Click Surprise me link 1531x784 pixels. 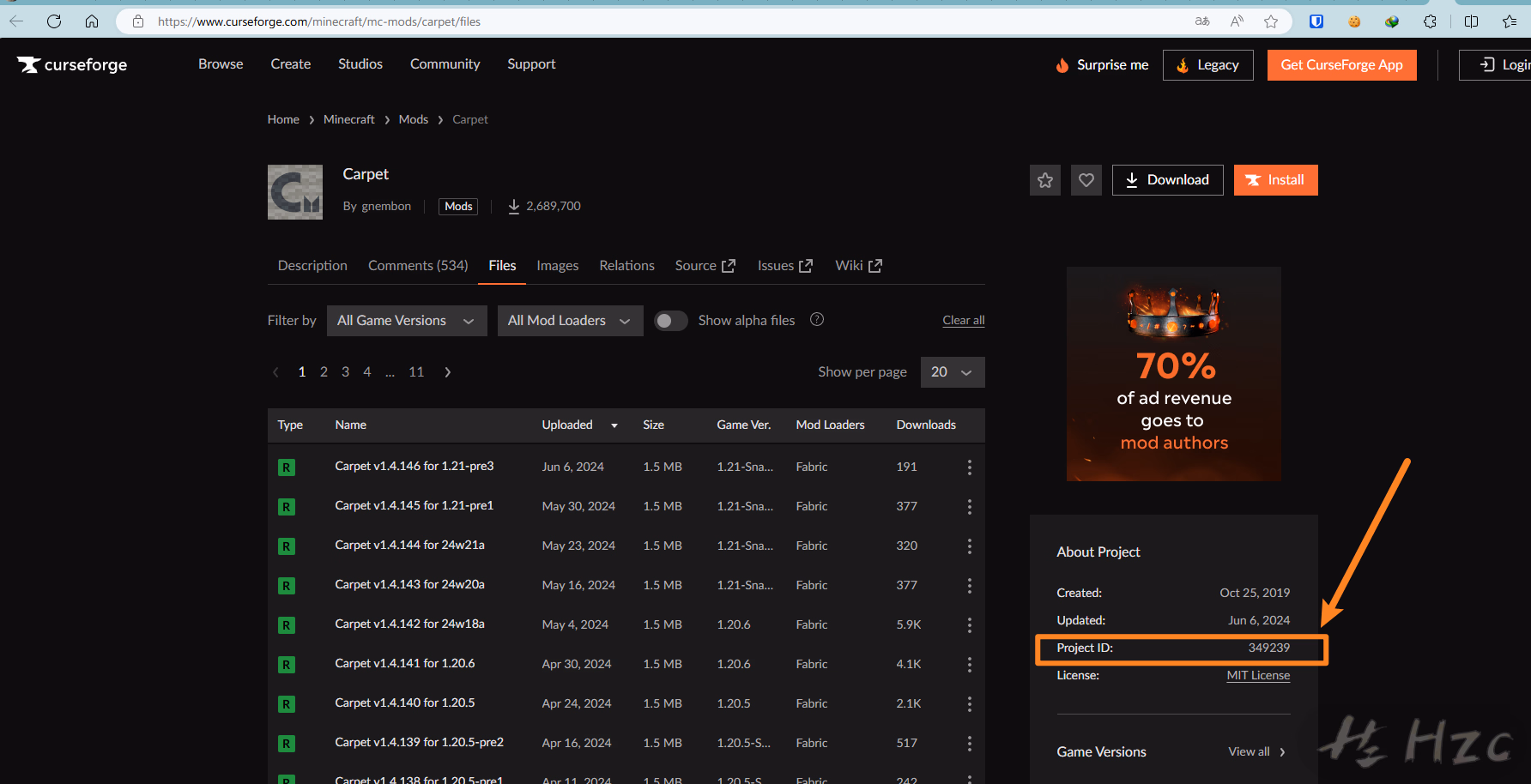1103,65
